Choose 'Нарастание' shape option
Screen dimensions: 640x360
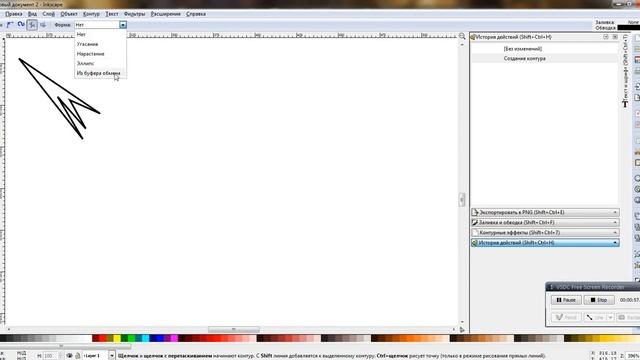coord(100,54)
